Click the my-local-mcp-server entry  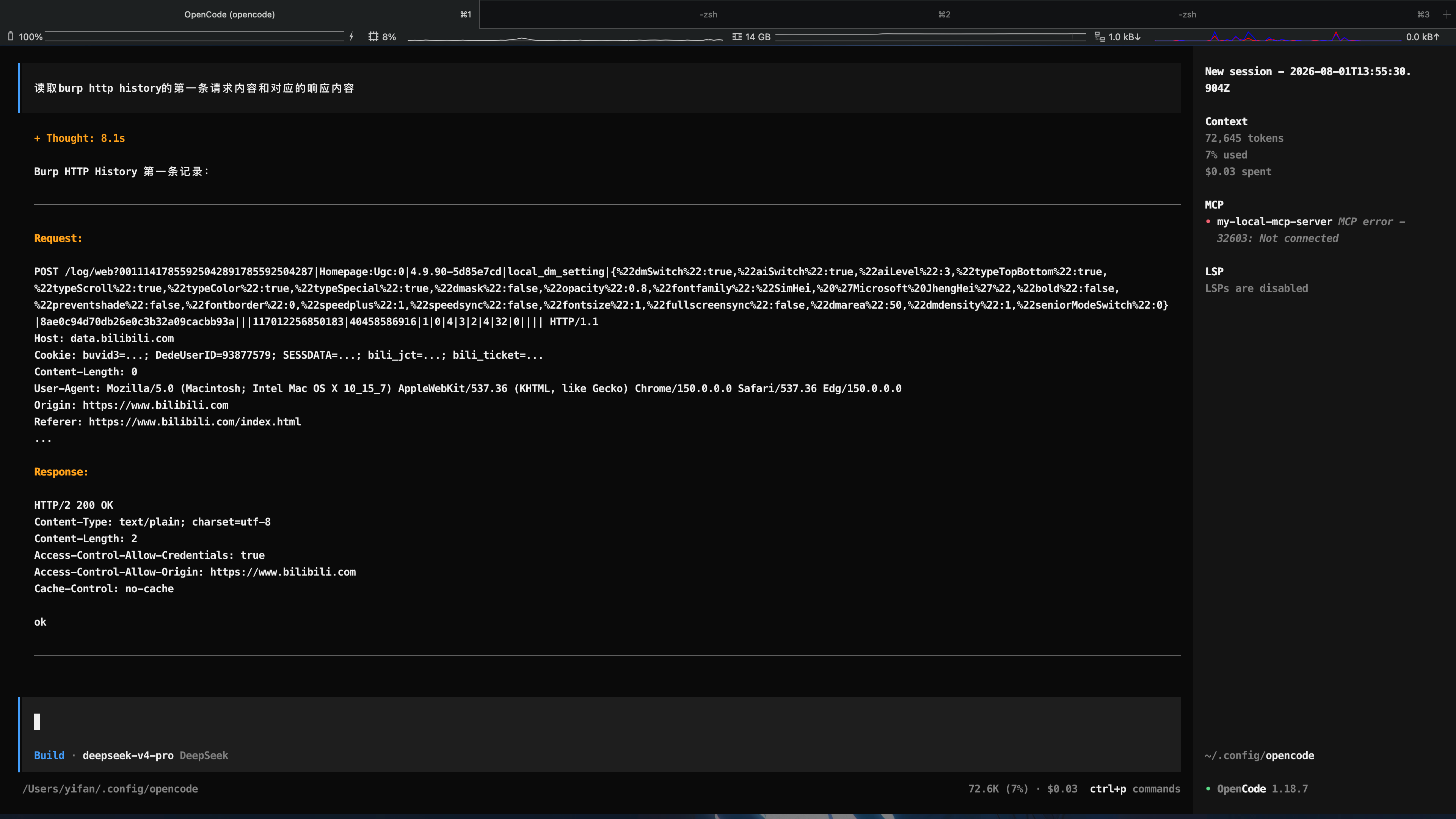pos(1274,221)
